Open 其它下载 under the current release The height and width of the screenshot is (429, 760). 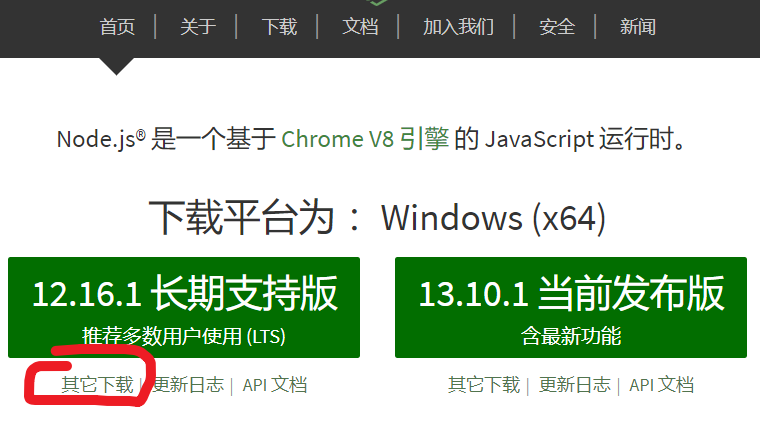pyautogui.click(x=484, y=385)
